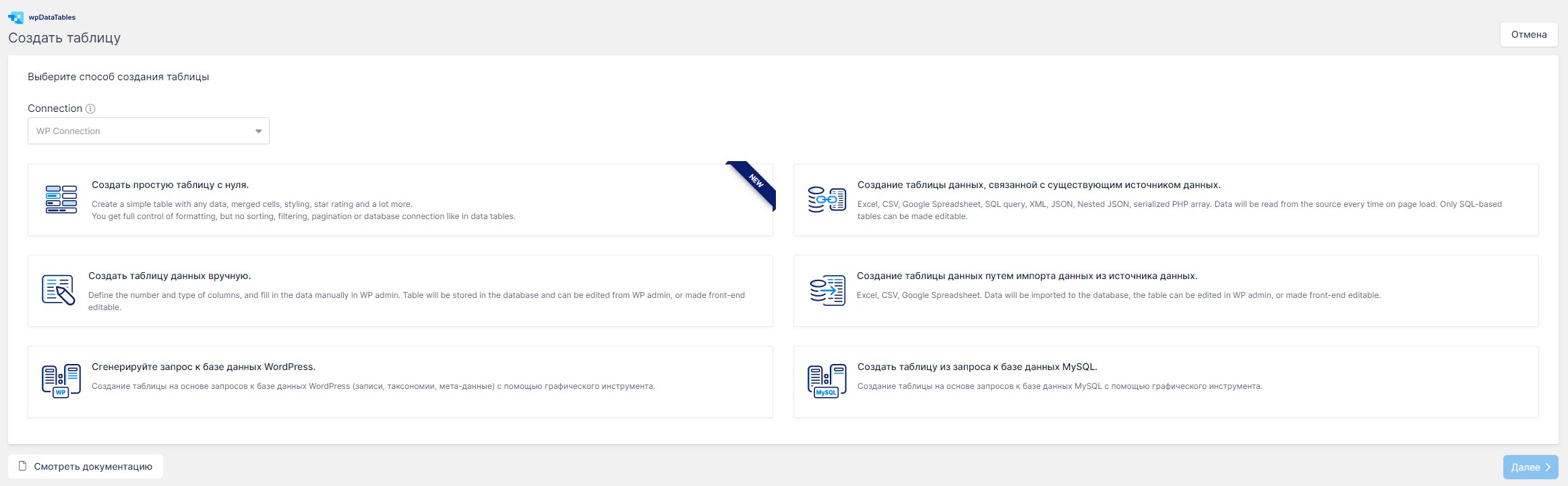Select the linked data source icon
The height and width of the screenshot is (486, 1568).
826,200
